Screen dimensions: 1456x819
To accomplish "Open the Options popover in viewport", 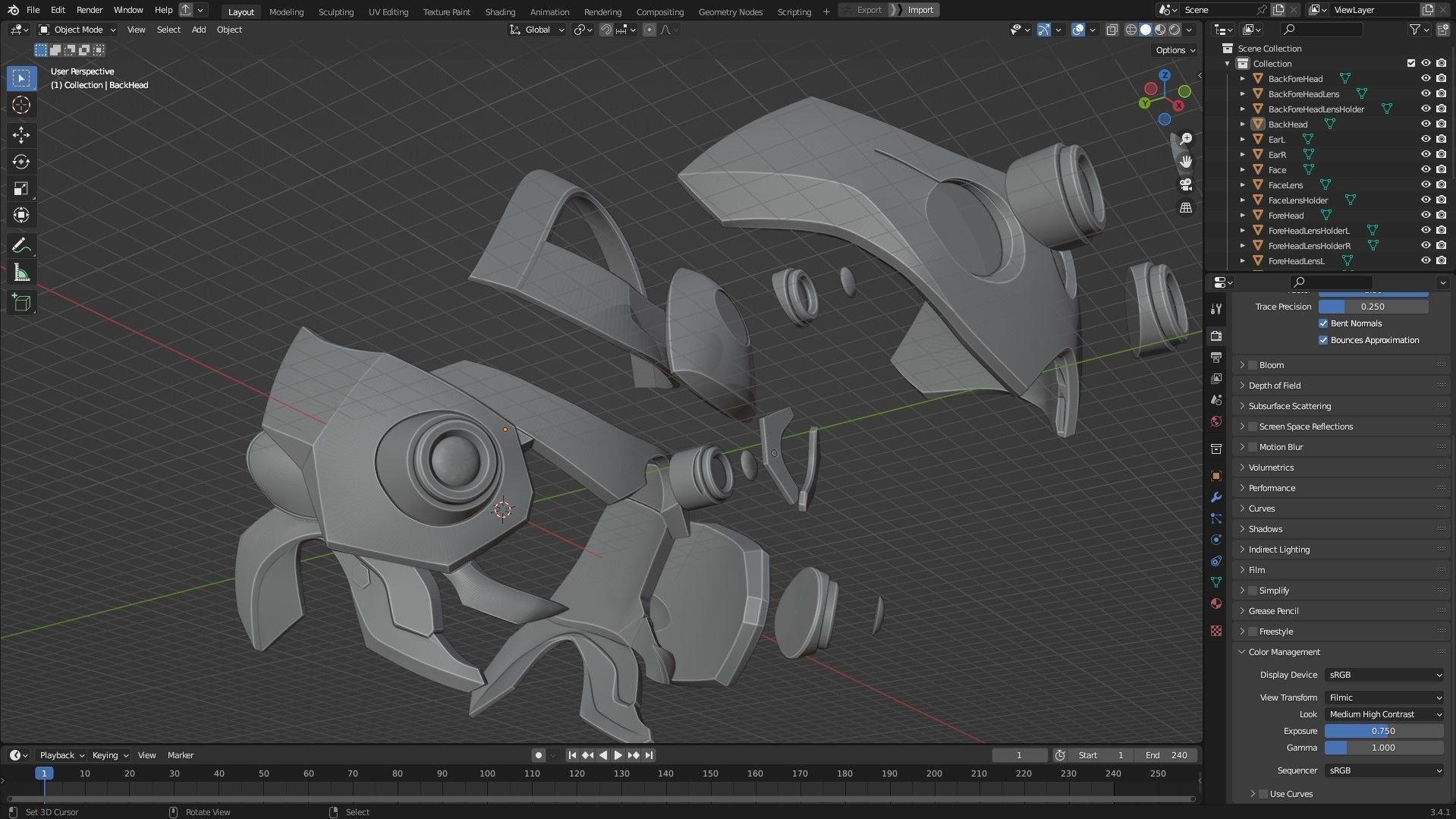I will (1175, 50).
